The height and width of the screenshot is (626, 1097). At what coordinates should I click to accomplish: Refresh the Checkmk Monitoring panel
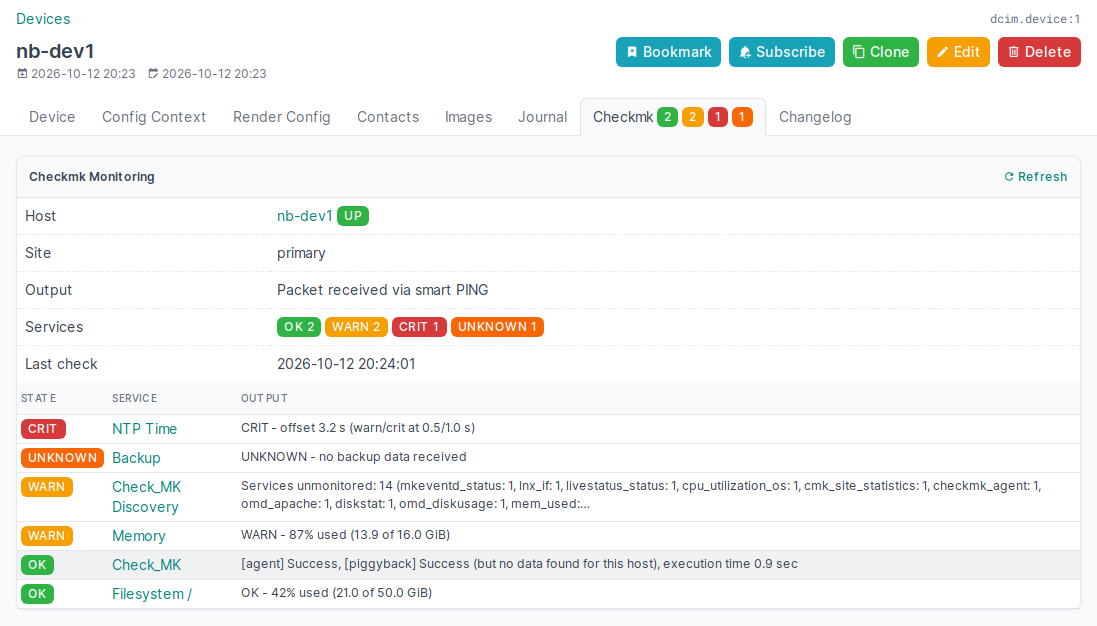pyautogui.click(x=1035, y=177)
